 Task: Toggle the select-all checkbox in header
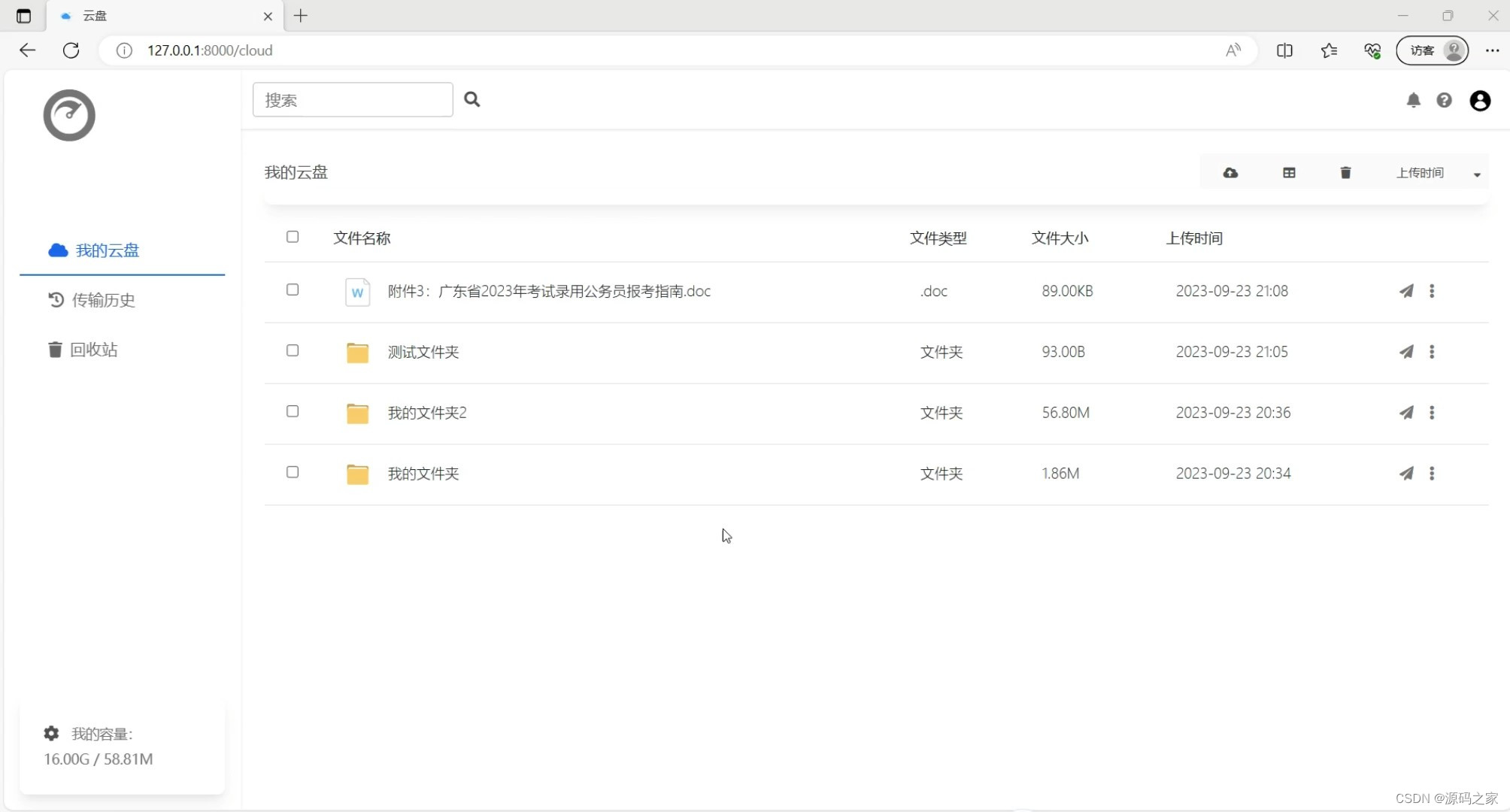(293, 237)
